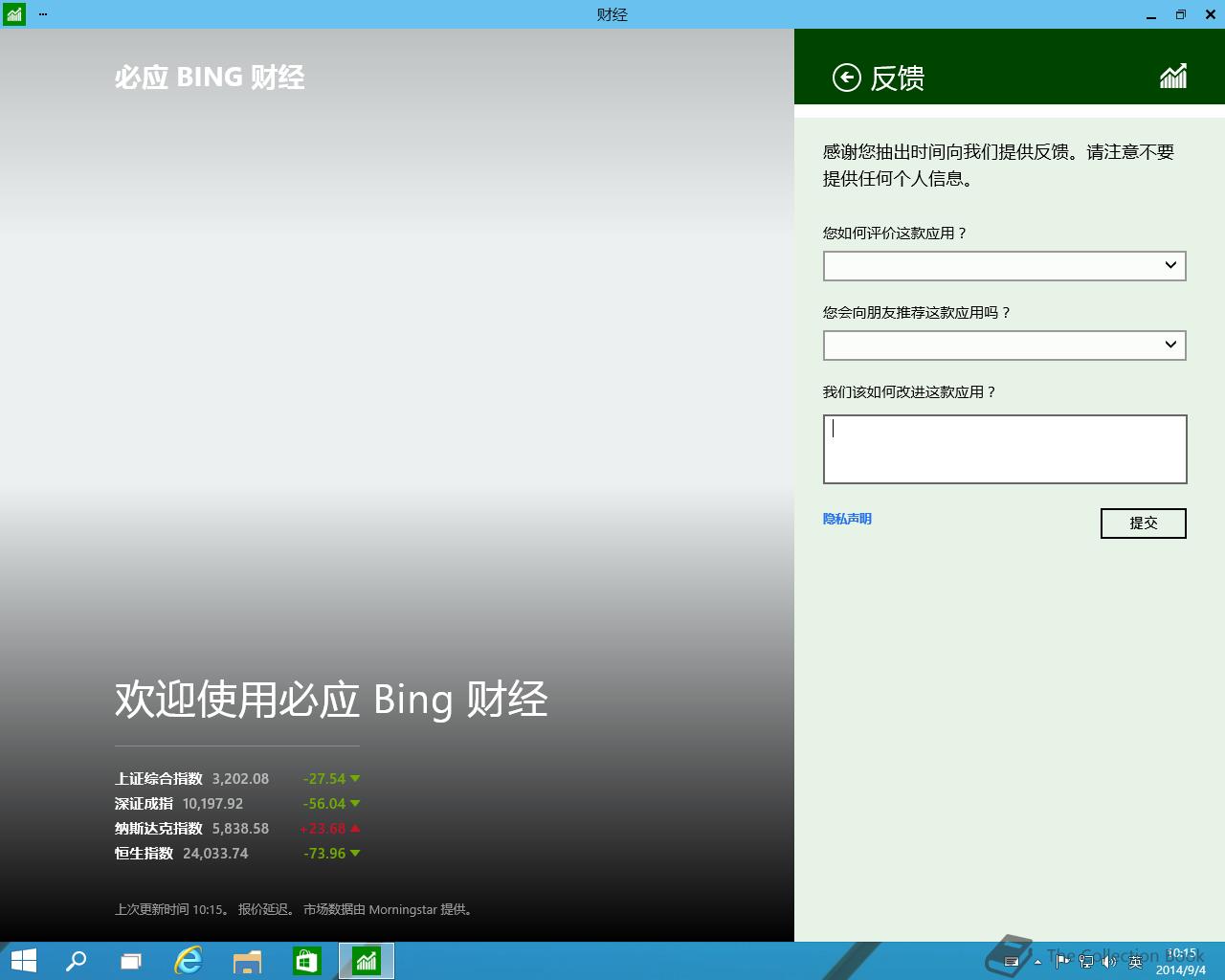Show hidden tray icons arrow
Image resolution: width=1225 pixels, height=980 pixels.
1037,961
